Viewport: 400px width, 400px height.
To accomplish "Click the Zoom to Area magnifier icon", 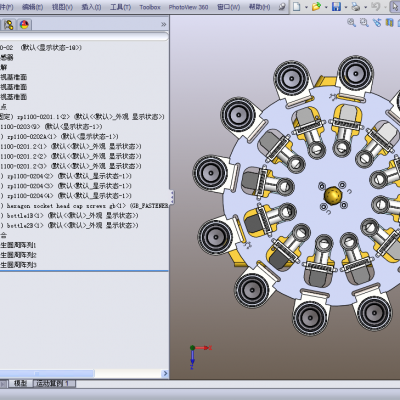I will point(364,23).
